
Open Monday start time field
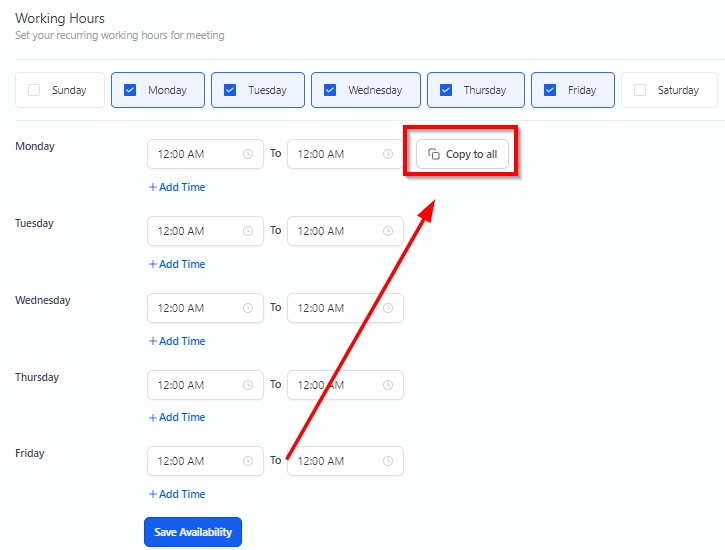(x=195, y=154)
